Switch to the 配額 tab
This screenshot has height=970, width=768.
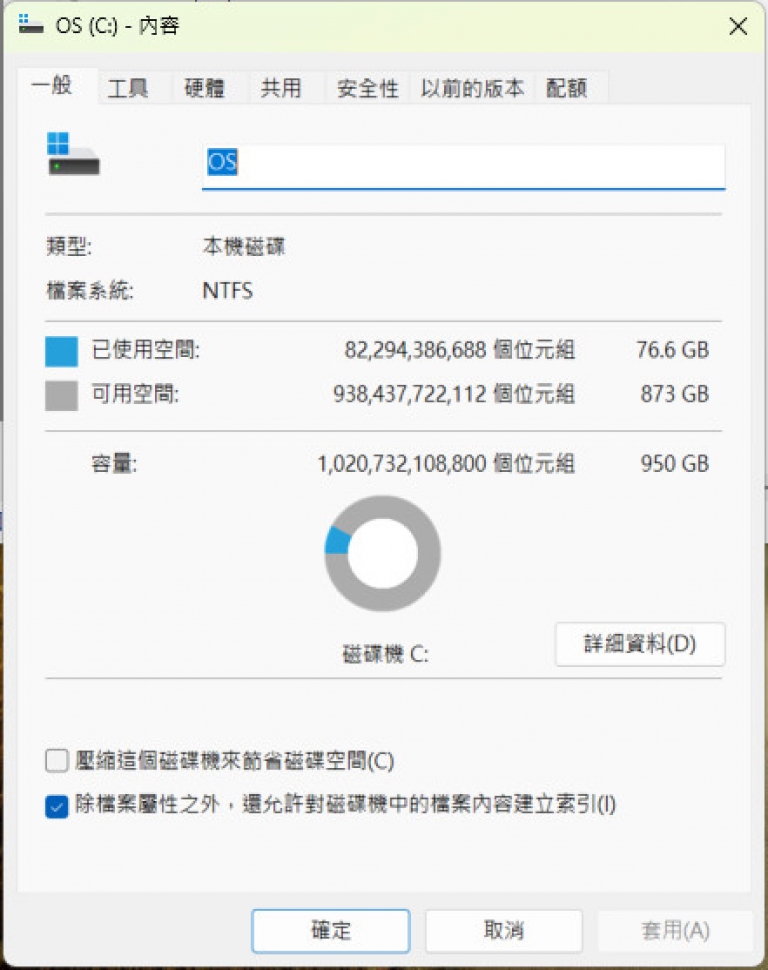566,88
